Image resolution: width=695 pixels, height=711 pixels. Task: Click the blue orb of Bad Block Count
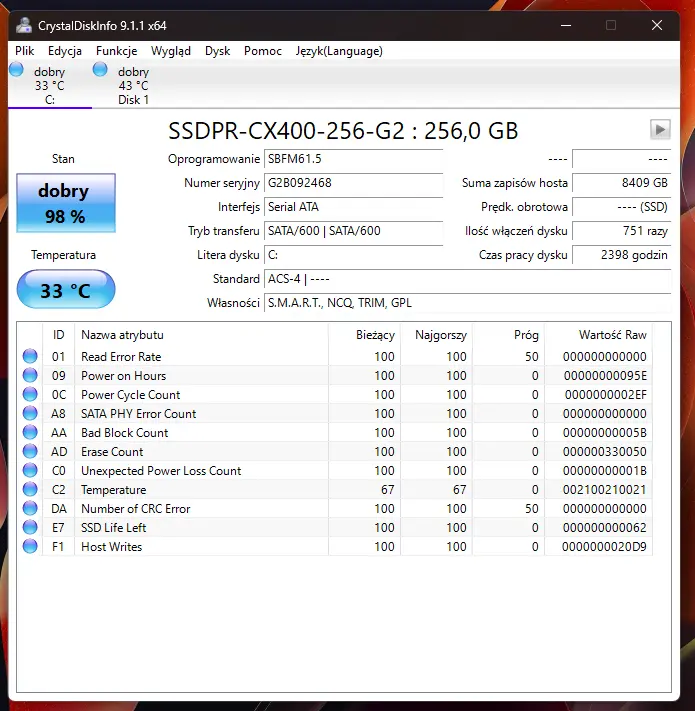point(30,433)
